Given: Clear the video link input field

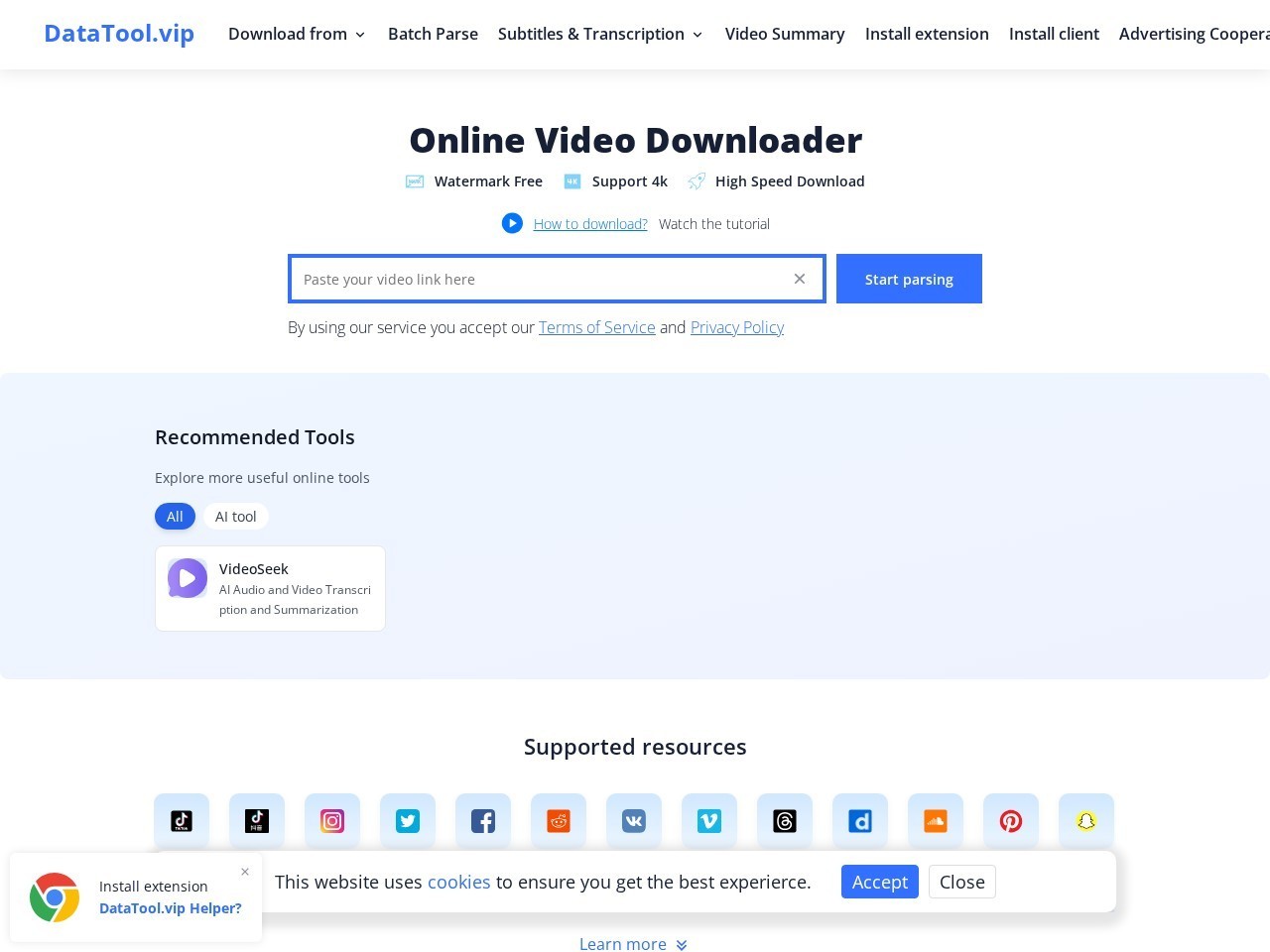Looking at the screenshot, I should tap(800, 279).
